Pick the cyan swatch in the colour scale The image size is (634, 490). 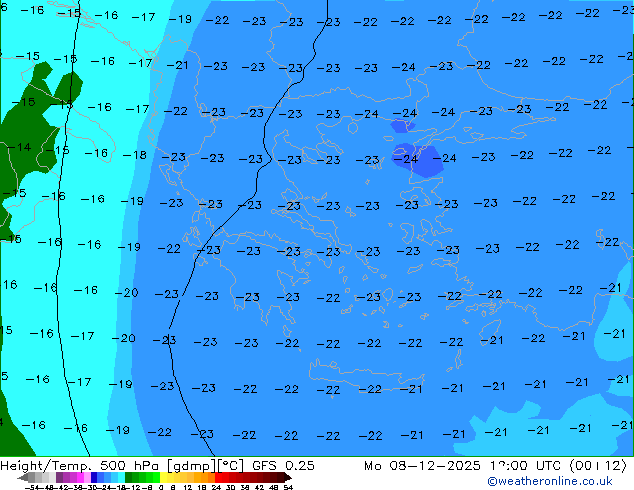coord(122,478)
